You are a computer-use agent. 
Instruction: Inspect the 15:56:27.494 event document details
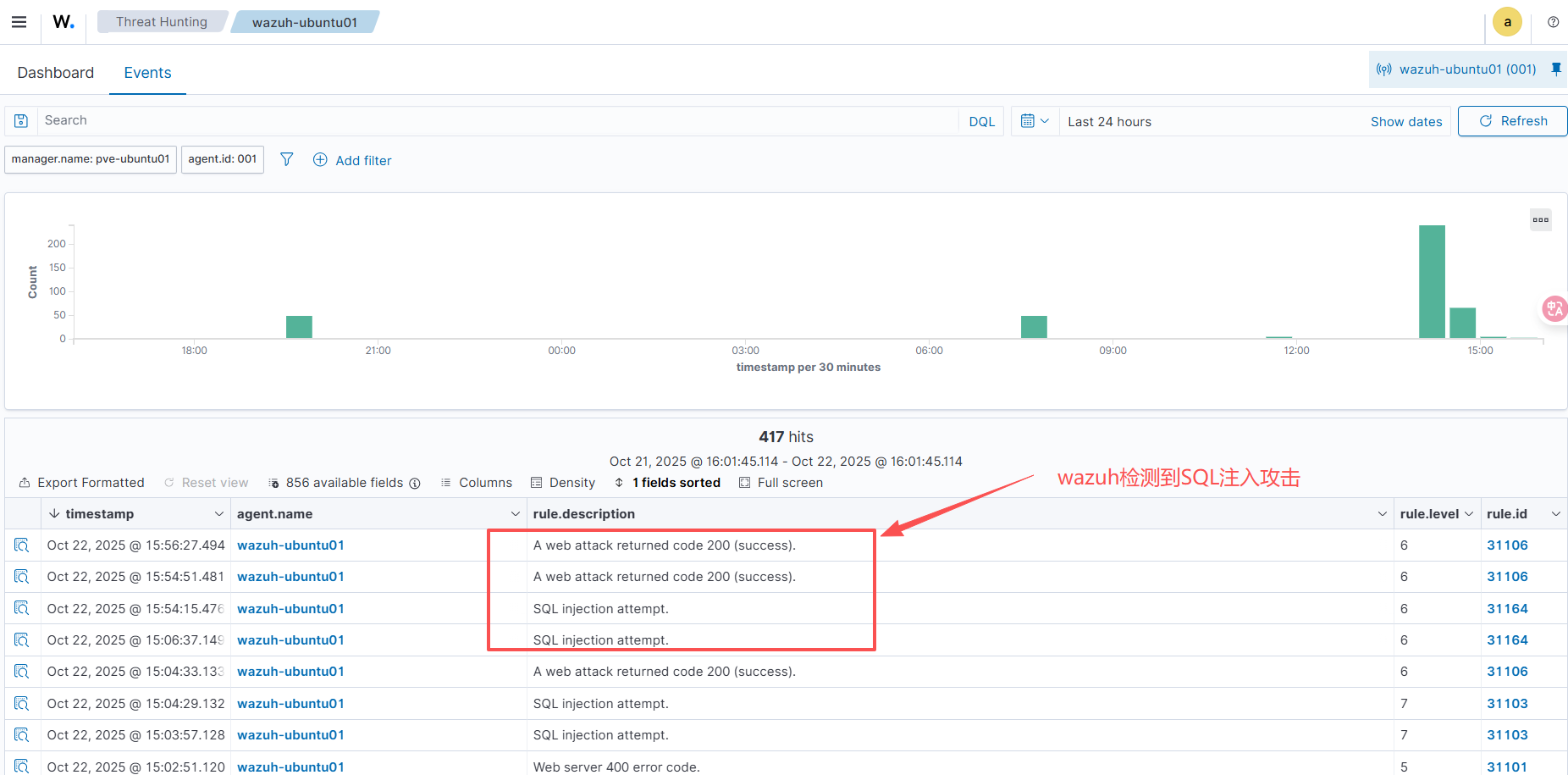(22, 545)
